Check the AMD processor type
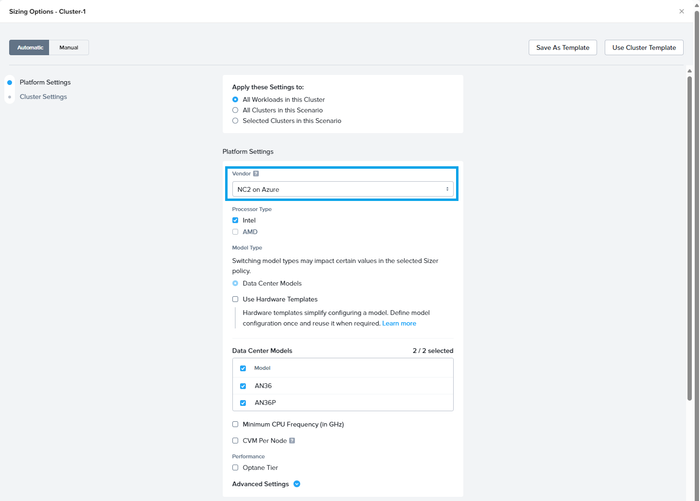The image size is (700, 501). (x=235, y=232)
